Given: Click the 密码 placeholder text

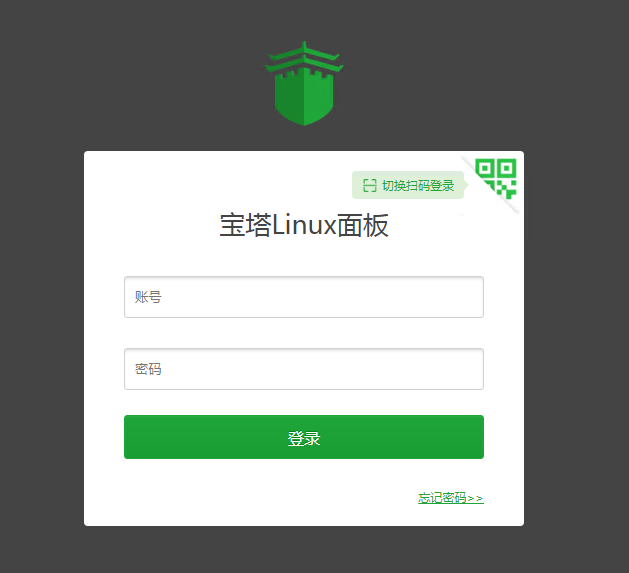Looking at the screenshot, I should [148, 369].
